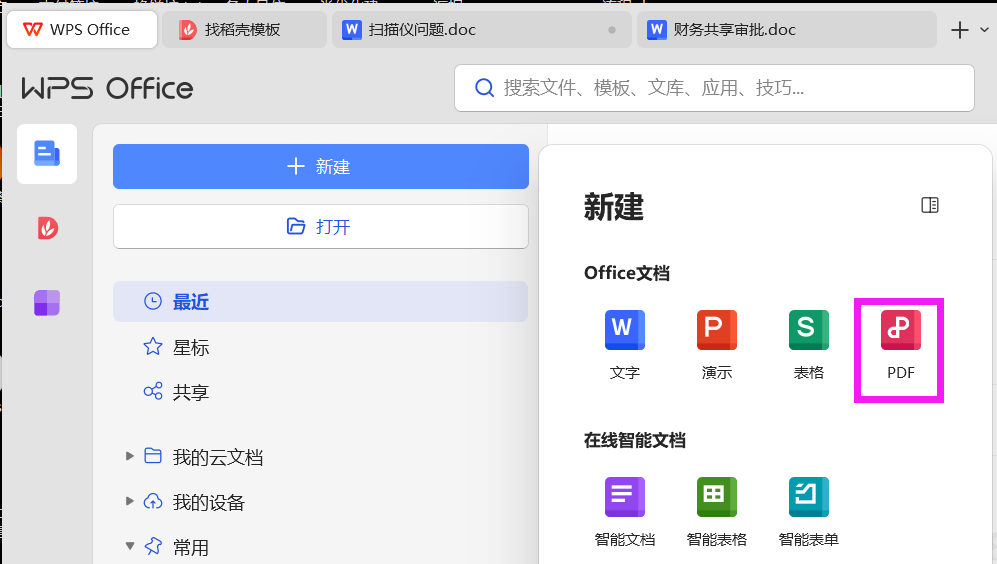Image resolution: width=997 pixels, height=564 pixels.
Task: Switch to the WPS Office home tab
Action: [82, 30]
